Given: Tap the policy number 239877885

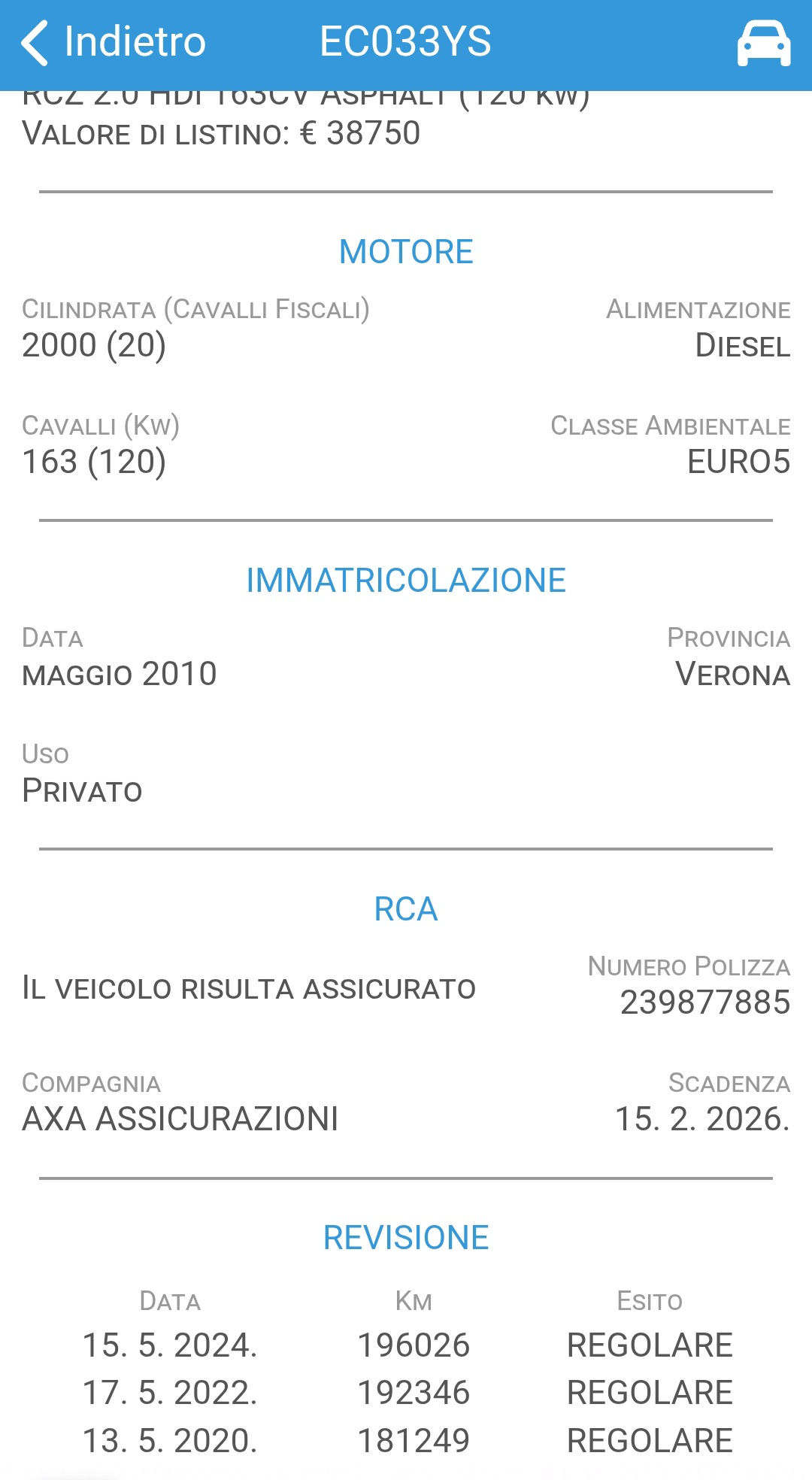Looking at the screenshot, I should pos(704,1002).
